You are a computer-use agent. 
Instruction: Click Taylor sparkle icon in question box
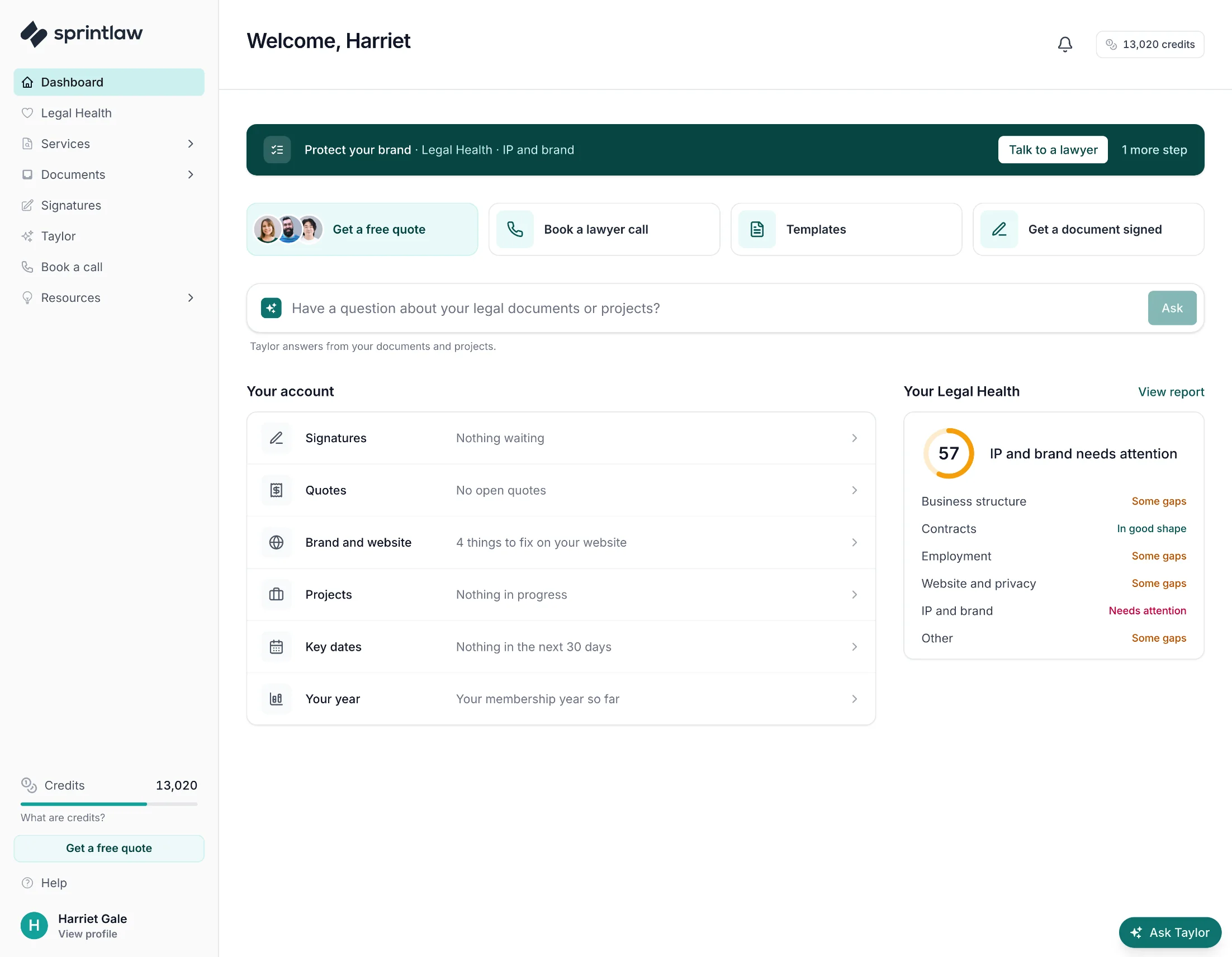271,308
